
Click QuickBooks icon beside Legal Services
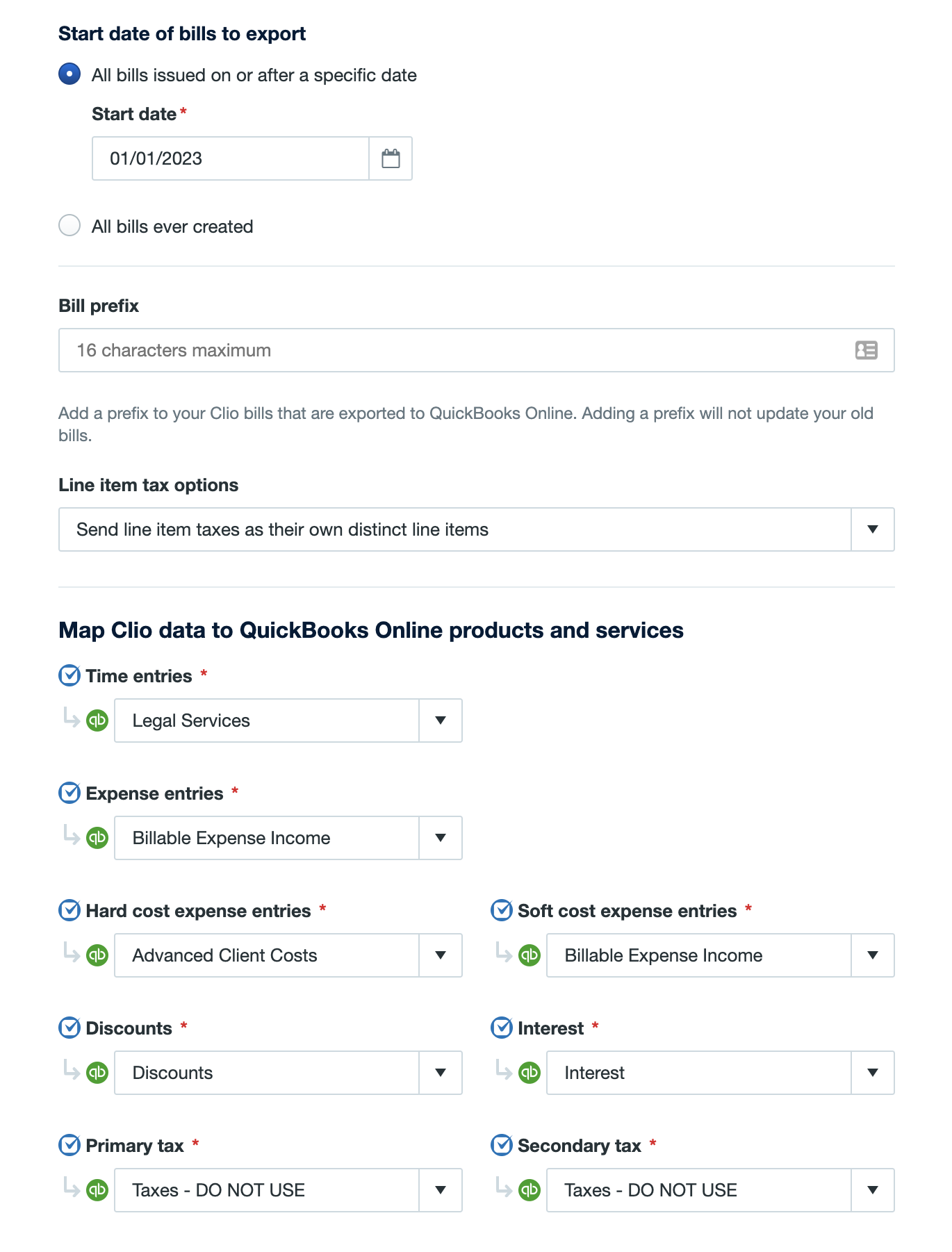click(97, 720)
